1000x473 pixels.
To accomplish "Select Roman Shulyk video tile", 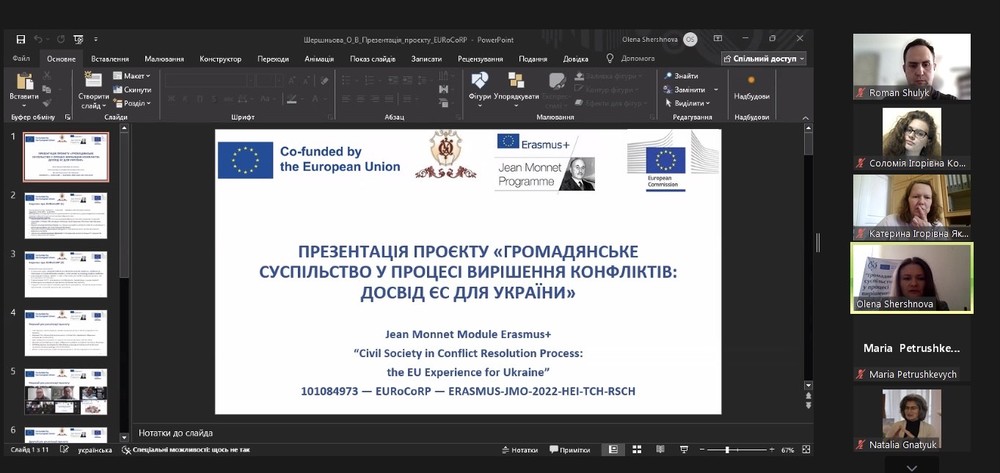I will click(912, 66).
